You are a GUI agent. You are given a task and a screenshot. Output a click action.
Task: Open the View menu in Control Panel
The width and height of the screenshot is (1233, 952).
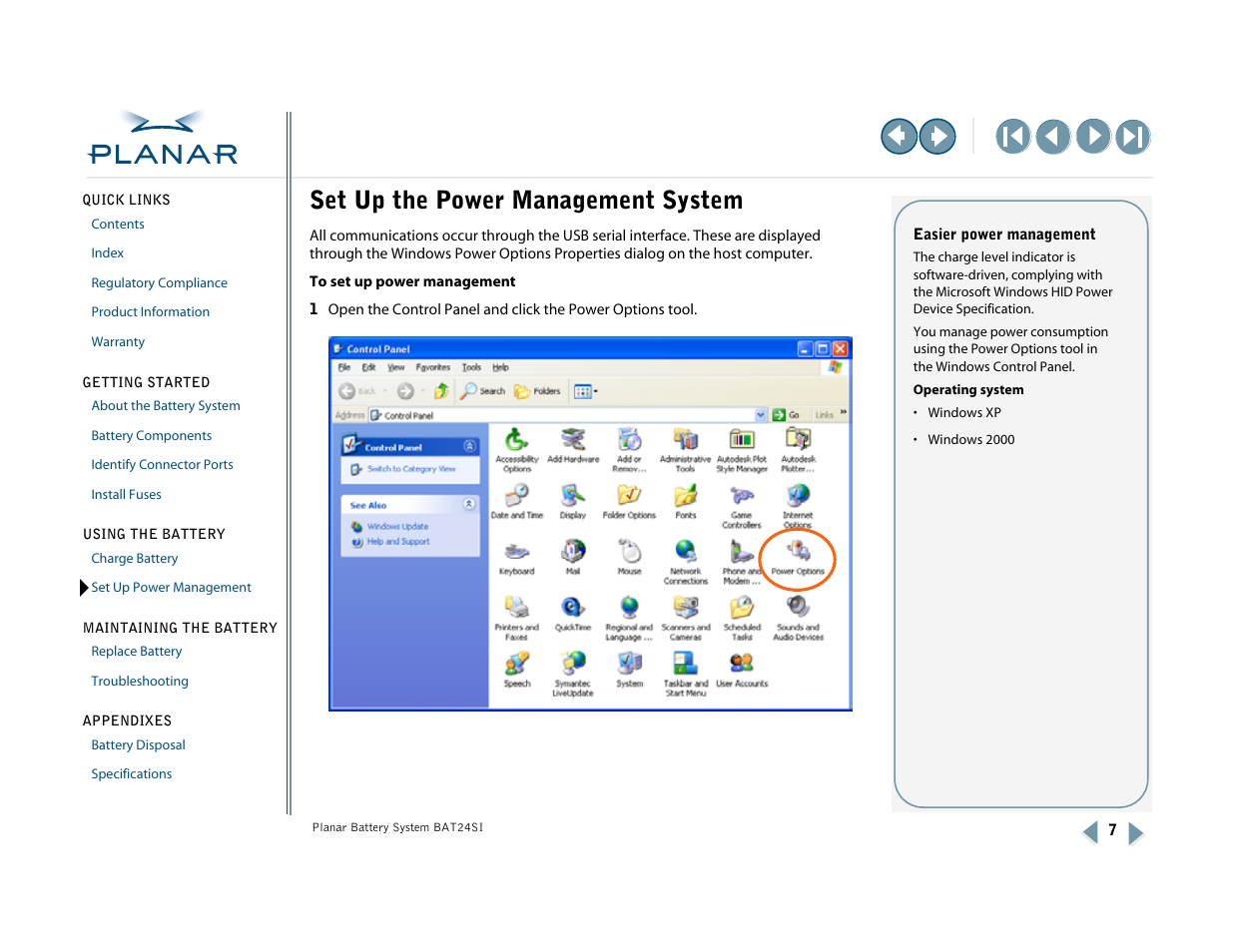396,367
